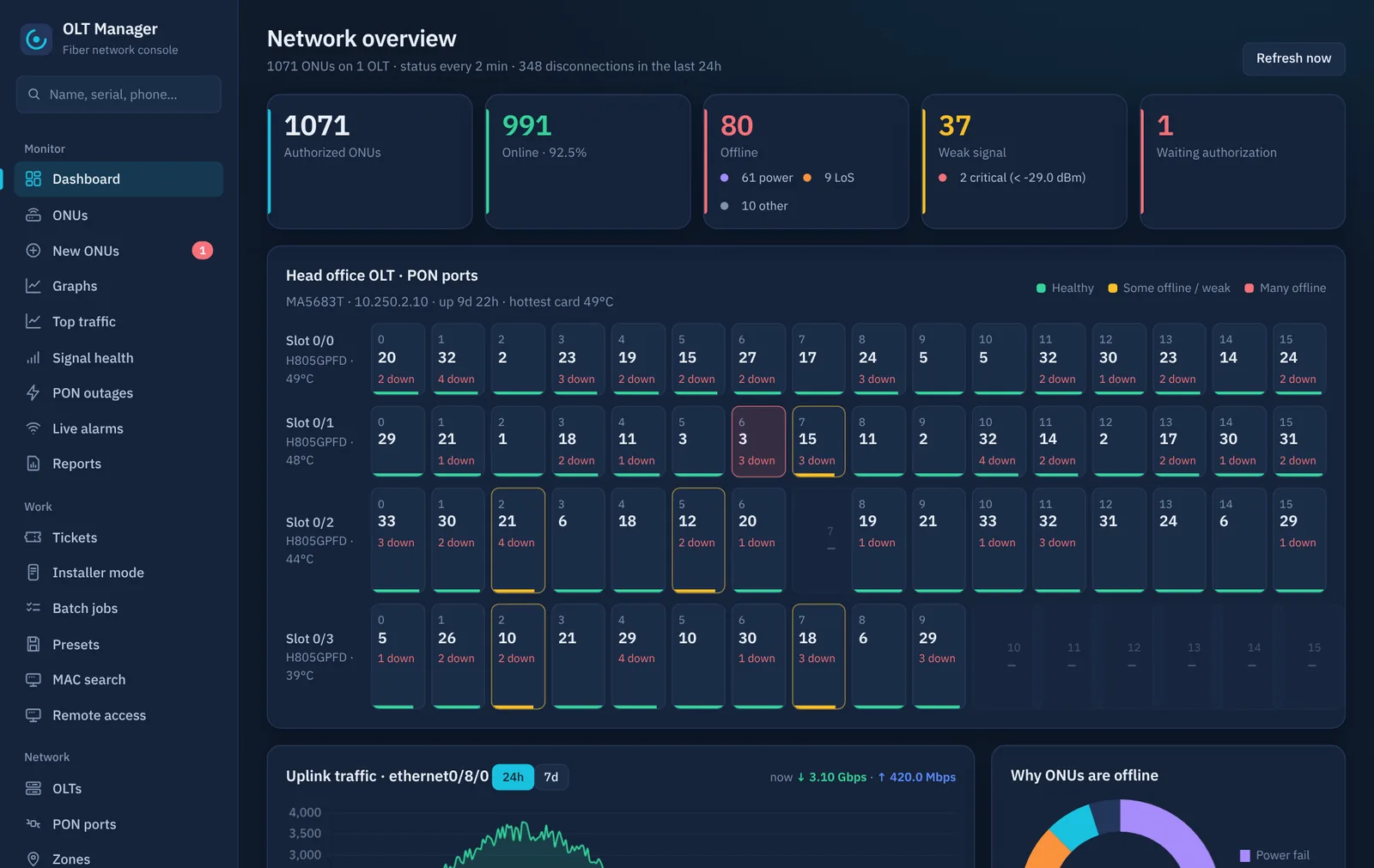
Task: Switch uplink traffic to 7d range
Action: click(x=551, y=777)
